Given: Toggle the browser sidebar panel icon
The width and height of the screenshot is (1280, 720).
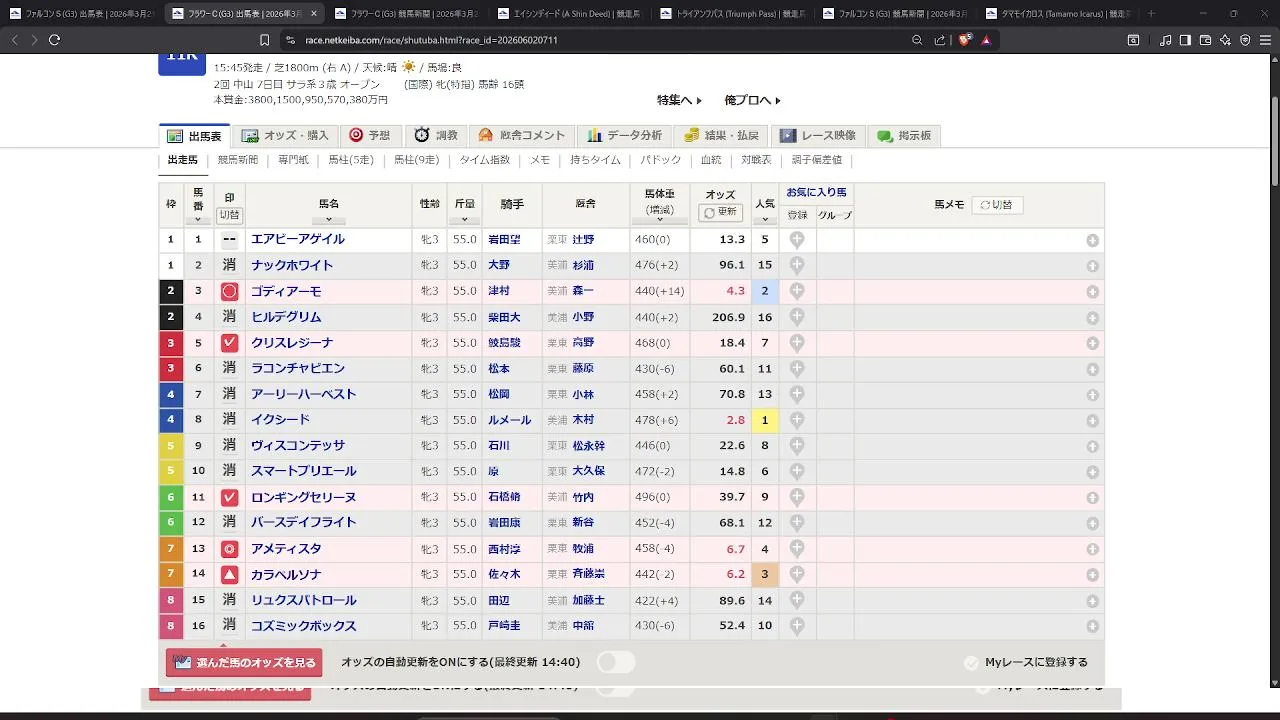Looking at the screenshot, I should 1185,40.
